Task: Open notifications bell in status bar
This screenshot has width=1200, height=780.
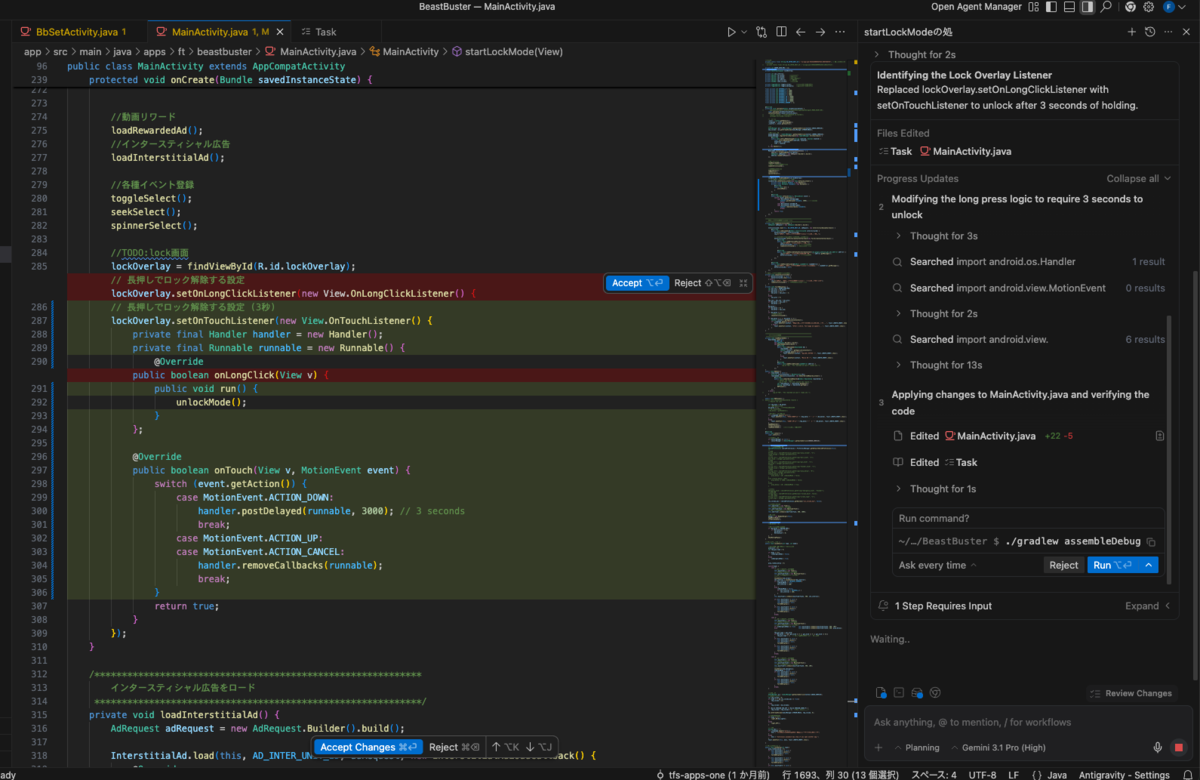Action: coord(1187,775)
